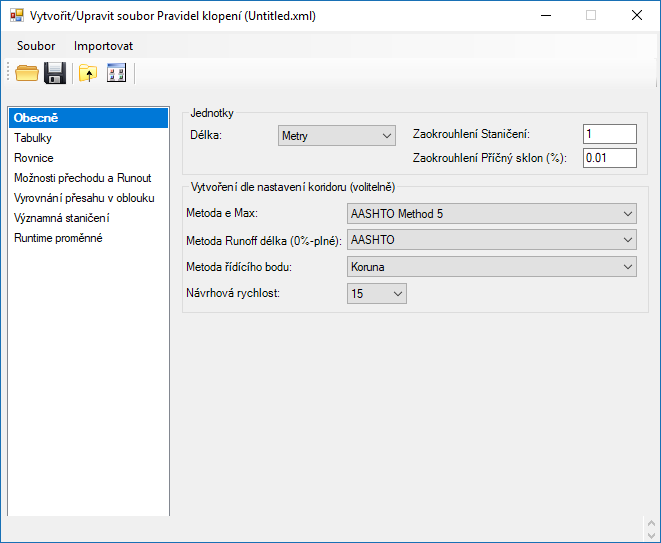Expand the Návrhová rychlost dropdown
This screenshot has width=661, height=543.
click(x=377, y=293)
